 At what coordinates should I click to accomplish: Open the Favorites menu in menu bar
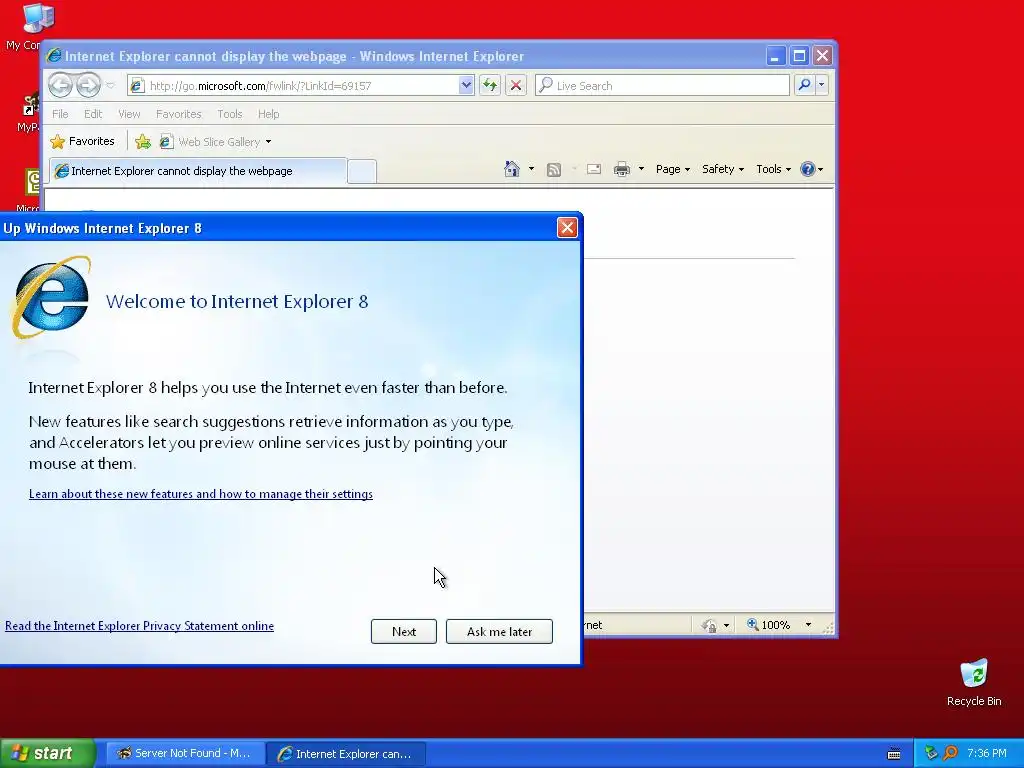[x=178, y=114]
